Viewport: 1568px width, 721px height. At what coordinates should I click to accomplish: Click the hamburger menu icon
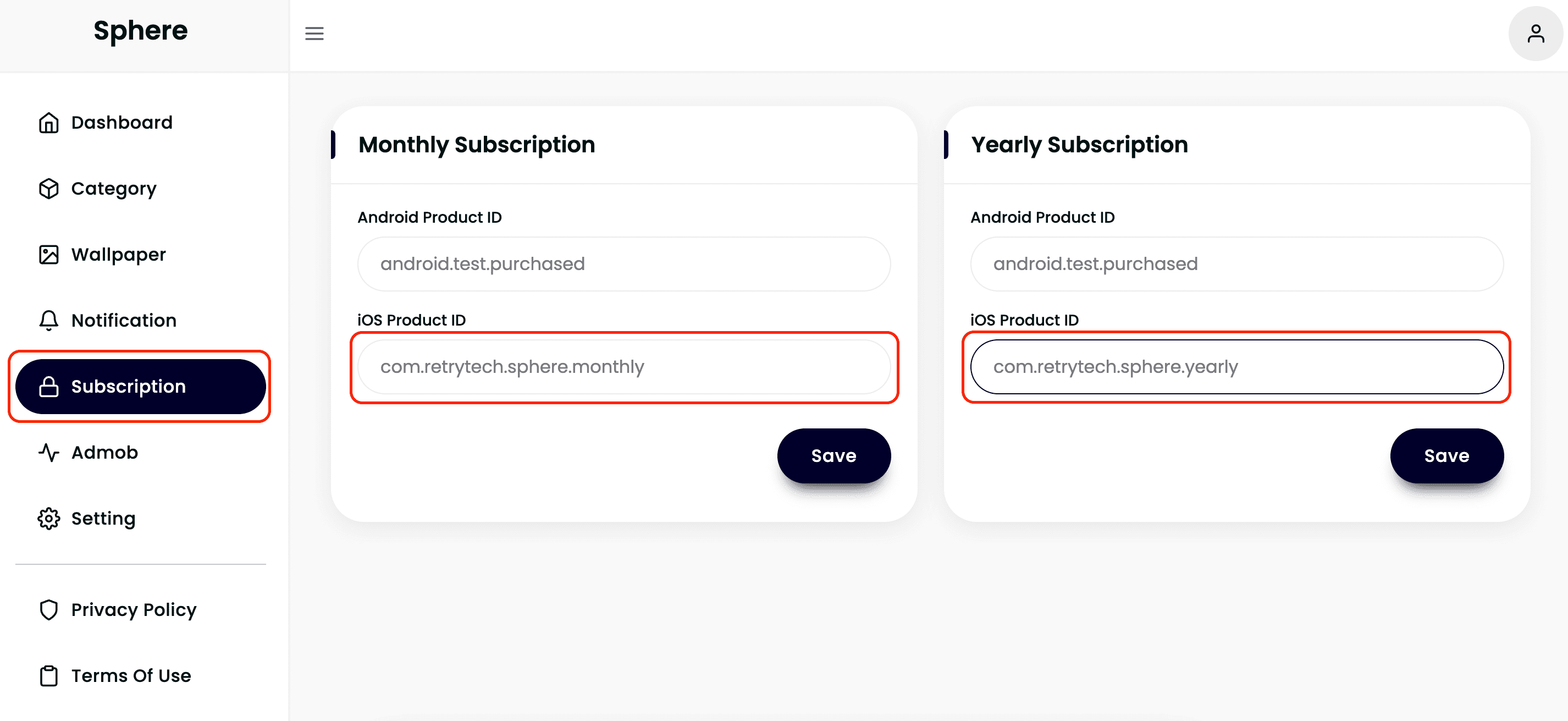coord(314,34)
